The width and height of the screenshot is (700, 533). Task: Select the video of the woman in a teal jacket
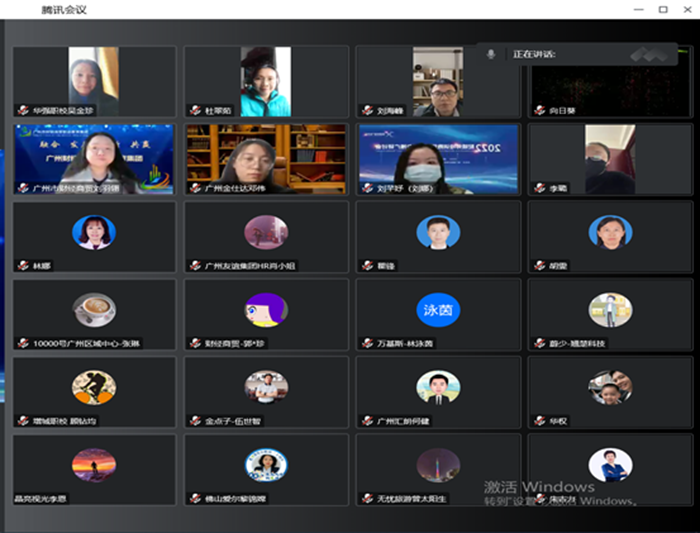pyautogui.click(x=266, y=82)
